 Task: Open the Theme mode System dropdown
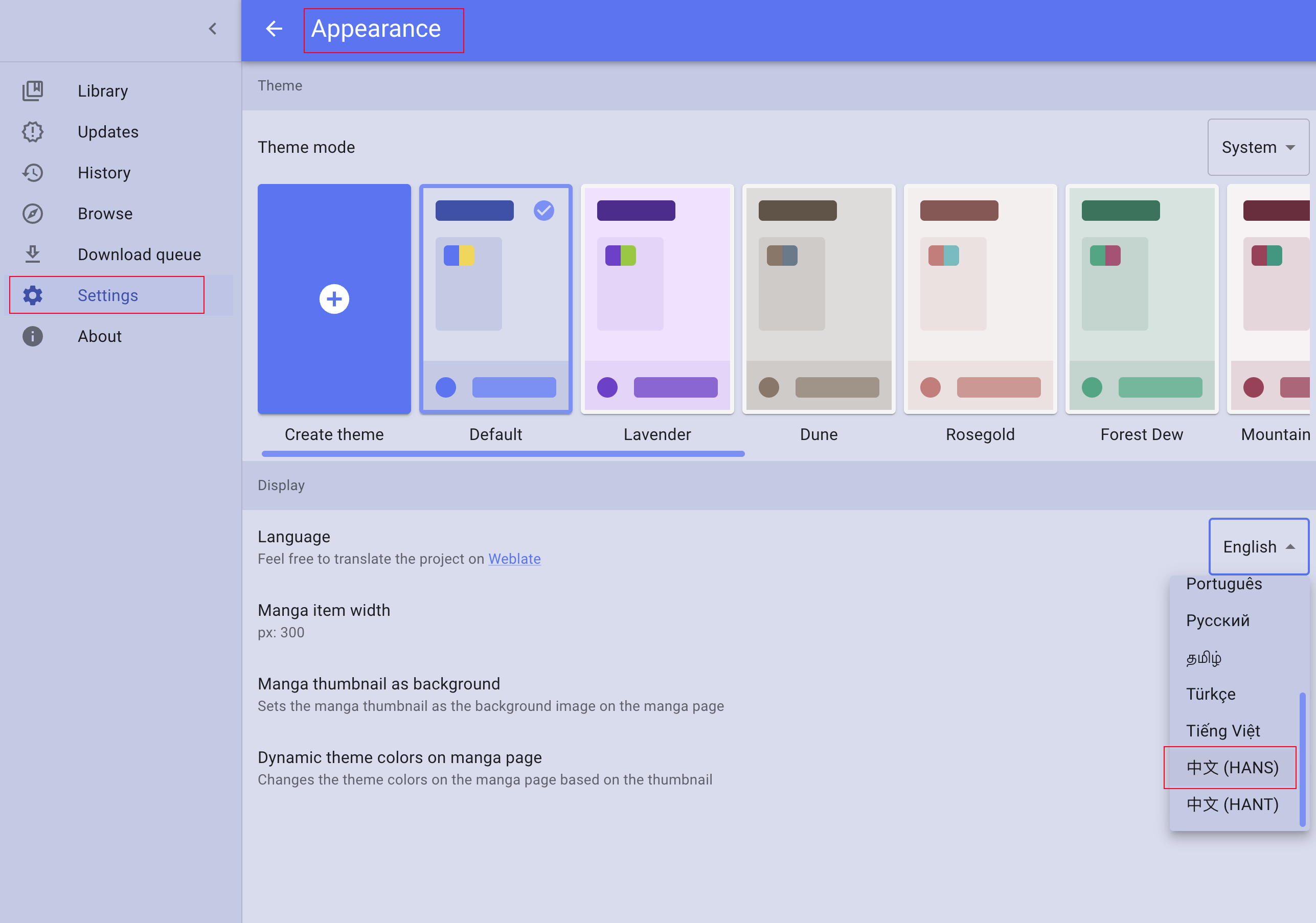(x=1258, y=147)
